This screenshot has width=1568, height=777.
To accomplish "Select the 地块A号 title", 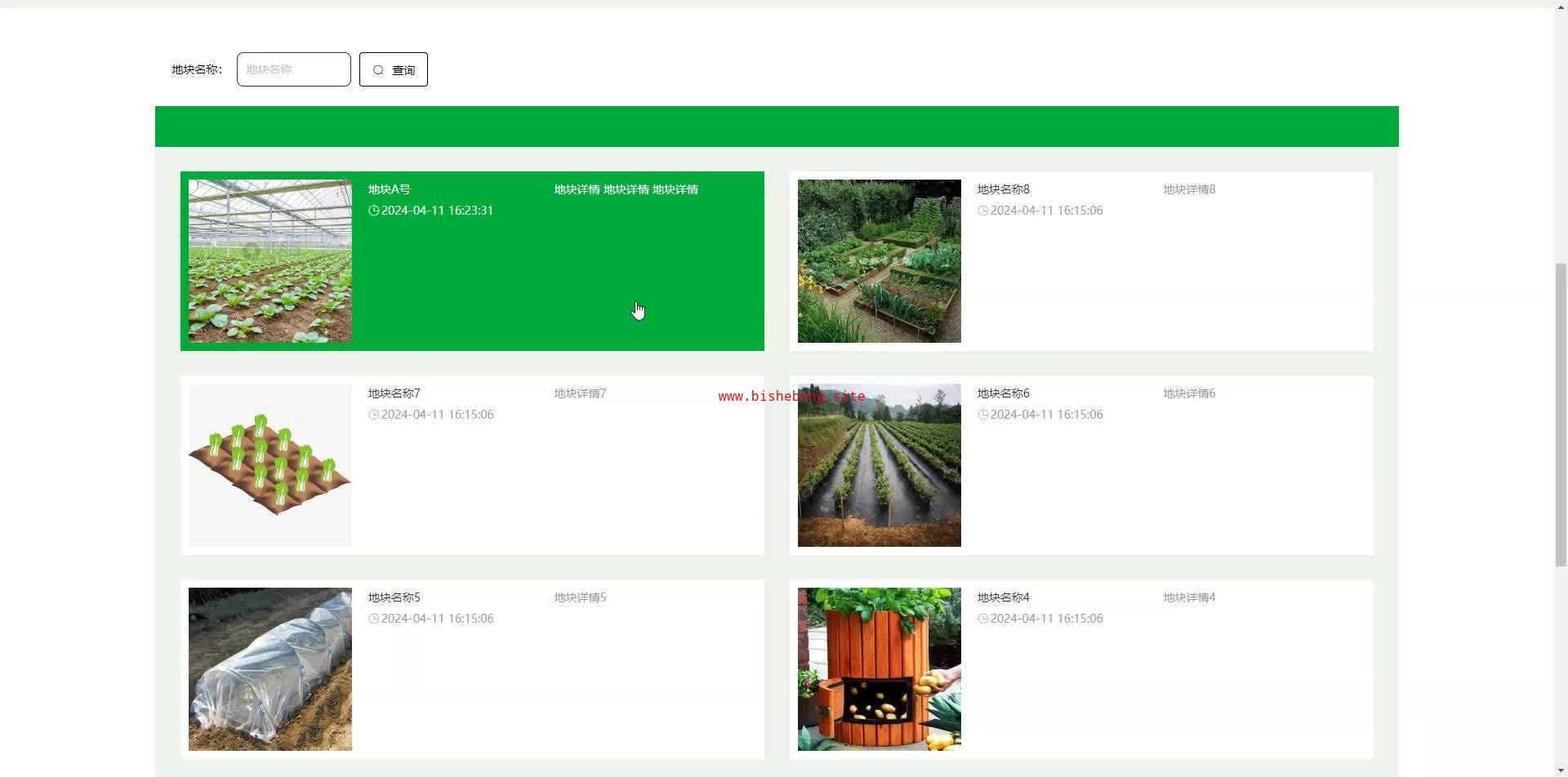I will (390, 189).
